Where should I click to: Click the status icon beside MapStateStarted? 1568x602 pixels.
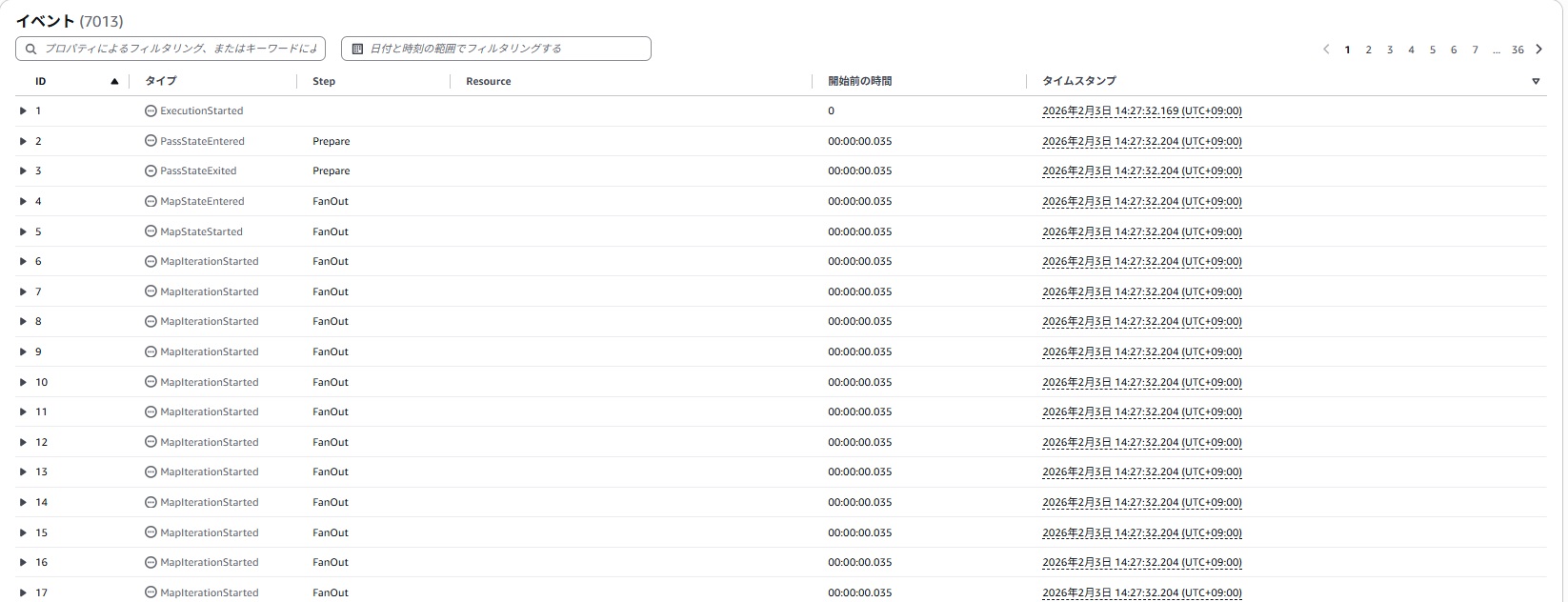(x=151, y=231)
